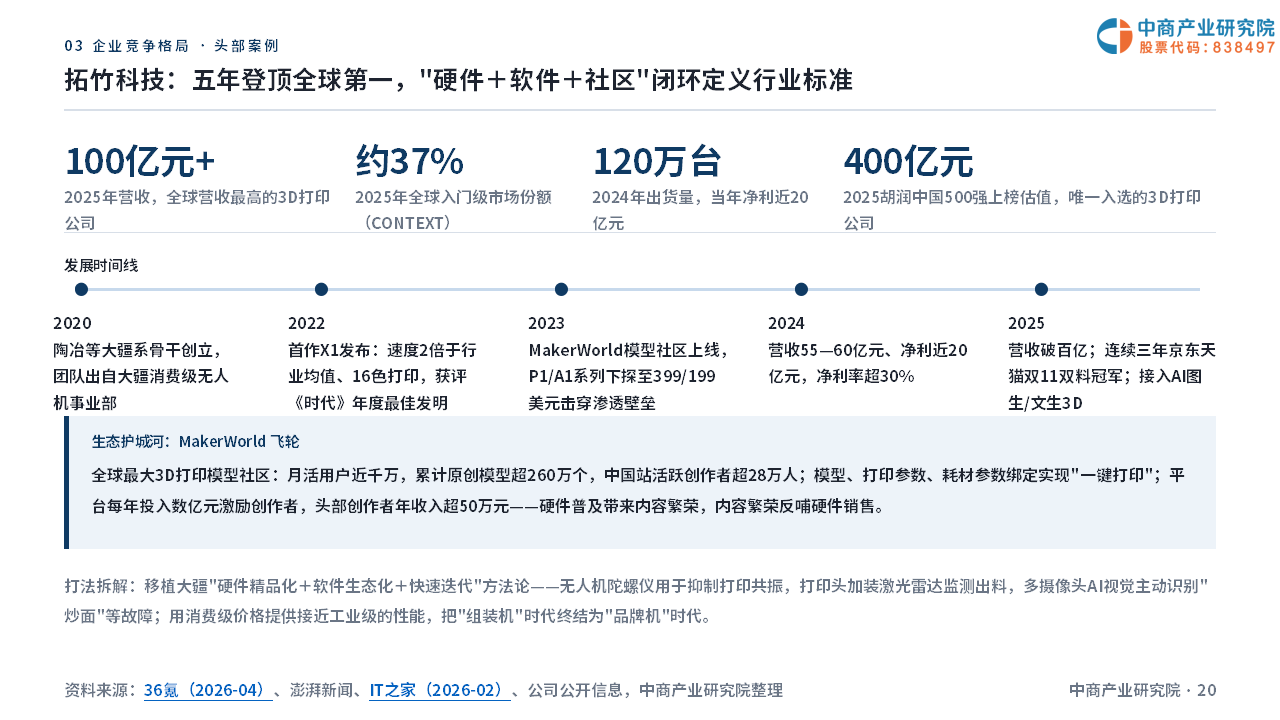1280x720 pixels.
Task: Click the section label 03 企业竞争格局 · 头部案例
Action: tap(171, 46)
